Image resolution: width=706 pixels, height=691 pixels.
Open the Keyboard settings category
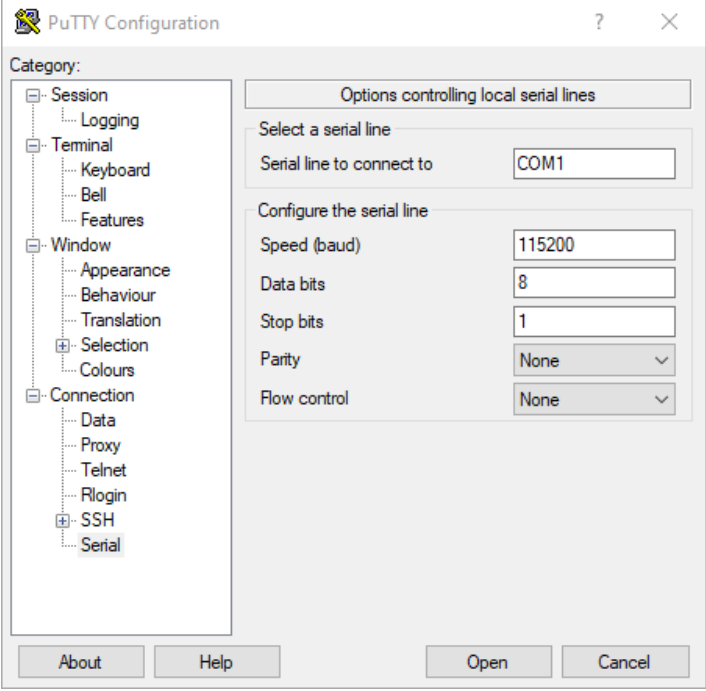click(x=115, y=170)
